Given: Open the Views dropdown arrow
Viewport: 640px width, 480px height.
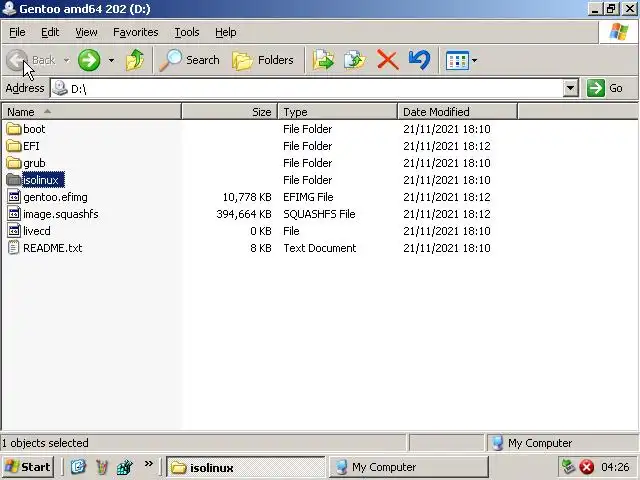Looking at the screenshot, I should coord(474,60).
